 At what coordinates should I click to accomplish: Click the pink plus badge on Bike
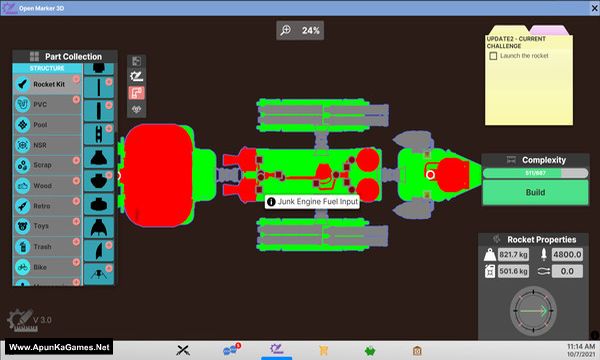[x=76, y=262]
